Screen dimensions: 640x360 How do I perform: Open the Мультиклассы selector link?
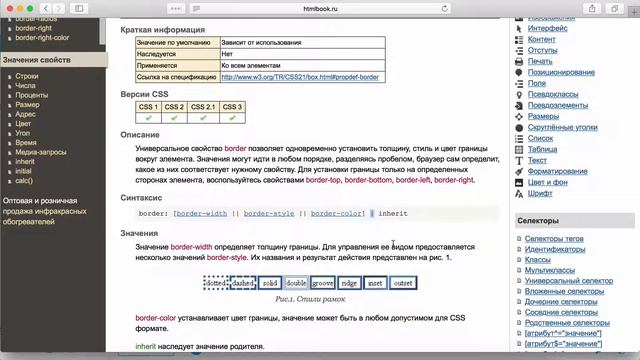[550, 270]
